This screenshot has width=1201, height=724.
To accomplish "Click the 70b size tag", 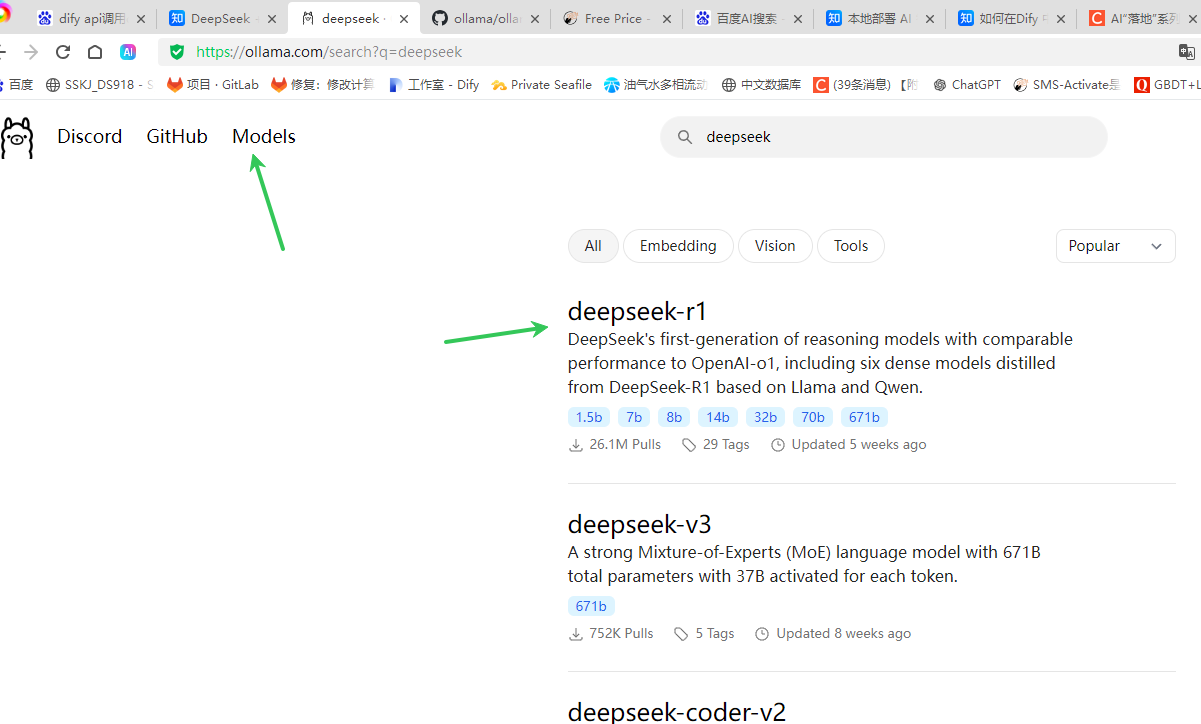I will pos(813,417).
